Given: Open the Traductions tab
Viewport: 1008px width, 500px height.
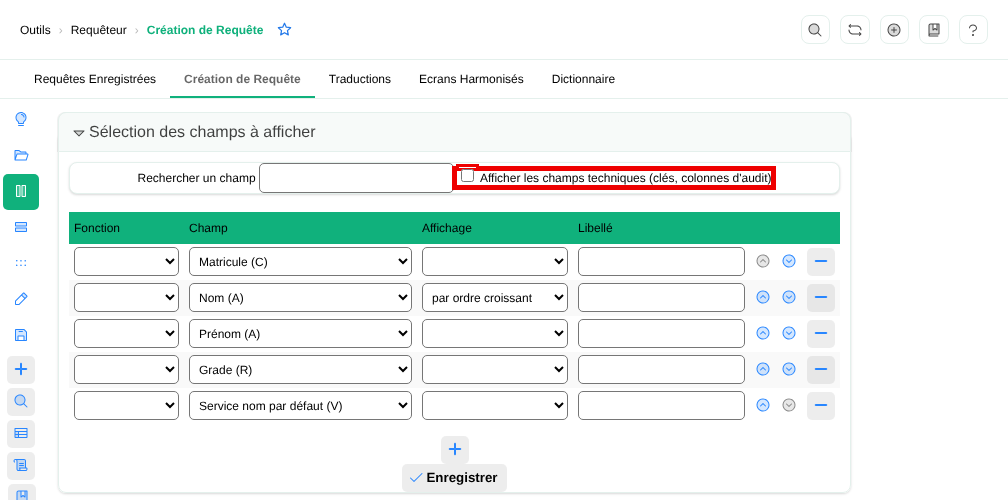Looking at the screenshot, I should point(360,79).
